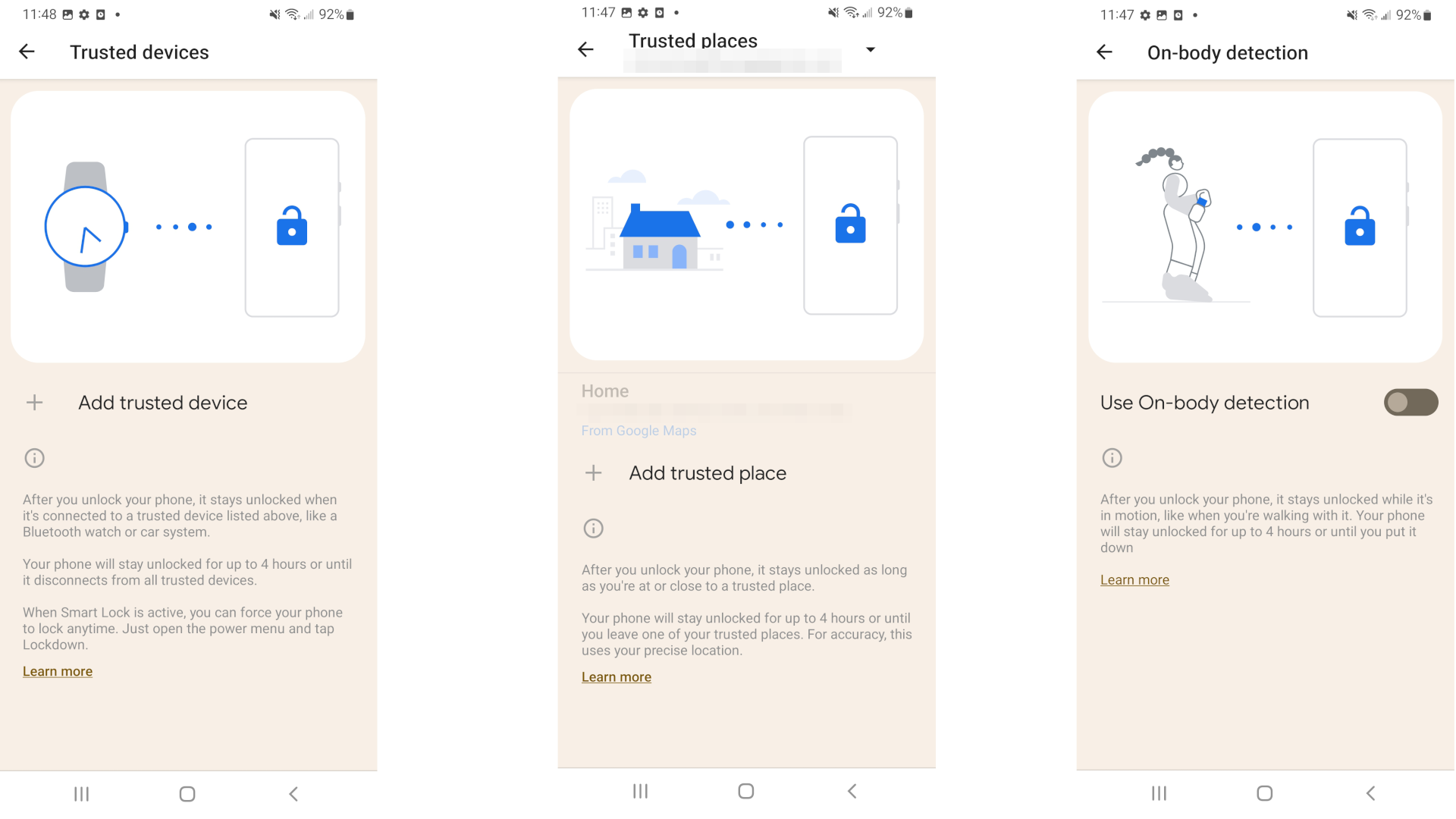Screen dimensions: 1456x819
Task: Toggle Use On-body detection switch
Action: 1410,403
